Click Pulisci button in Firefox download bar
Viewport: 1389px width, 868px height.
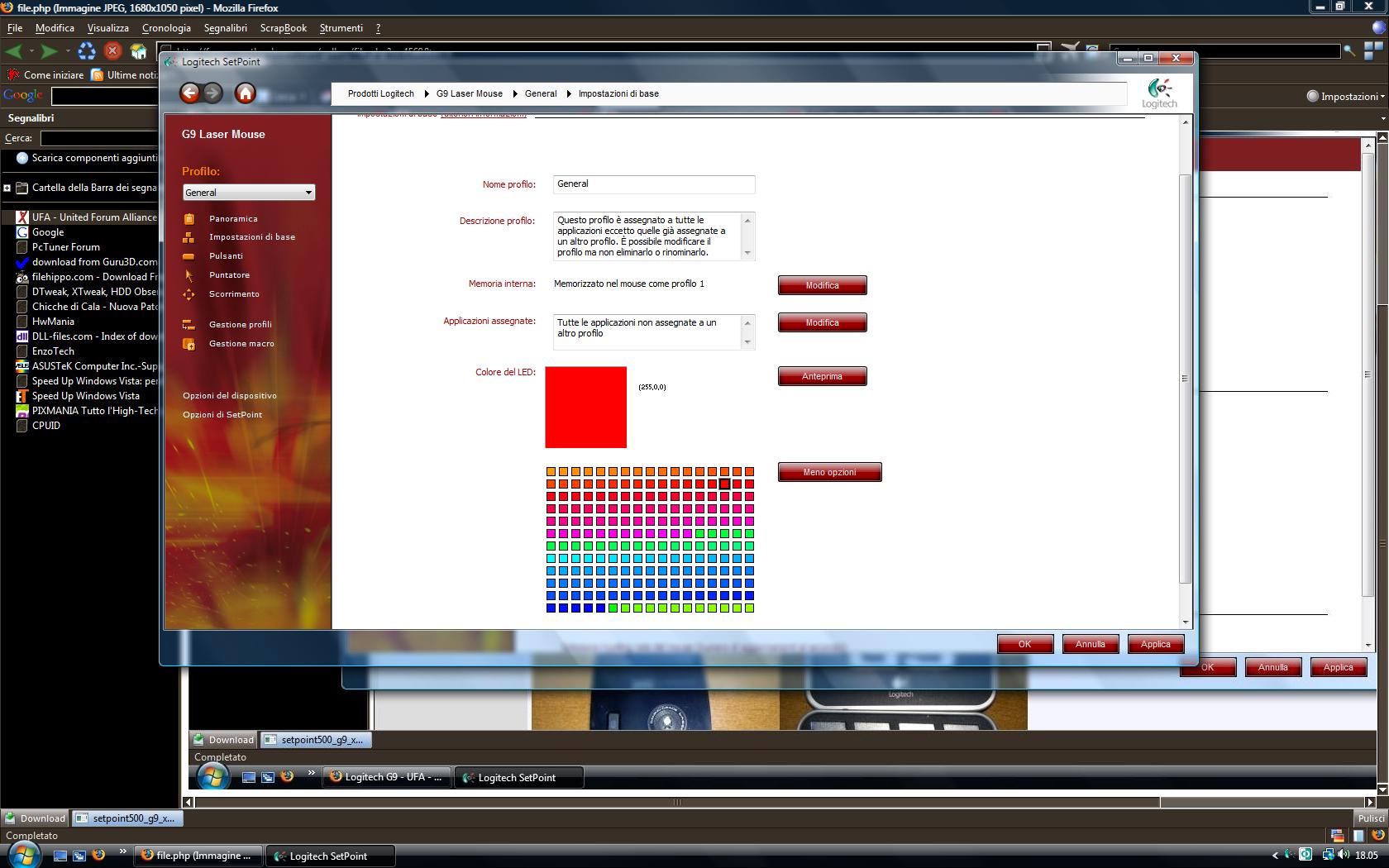[x=1371, y=818]
